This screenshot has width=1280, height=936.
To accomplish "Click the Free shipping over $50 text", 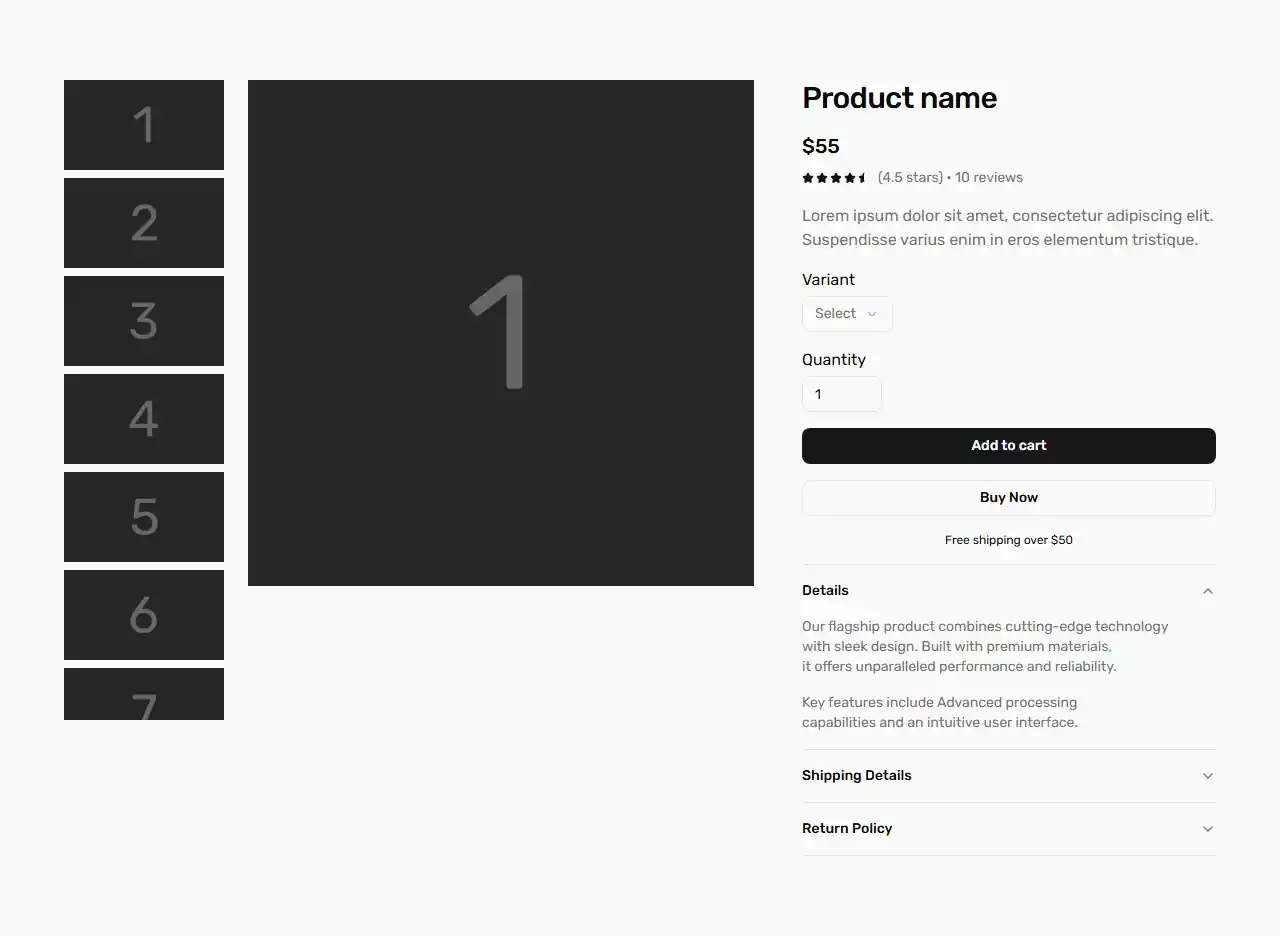I will point(1008,539).
